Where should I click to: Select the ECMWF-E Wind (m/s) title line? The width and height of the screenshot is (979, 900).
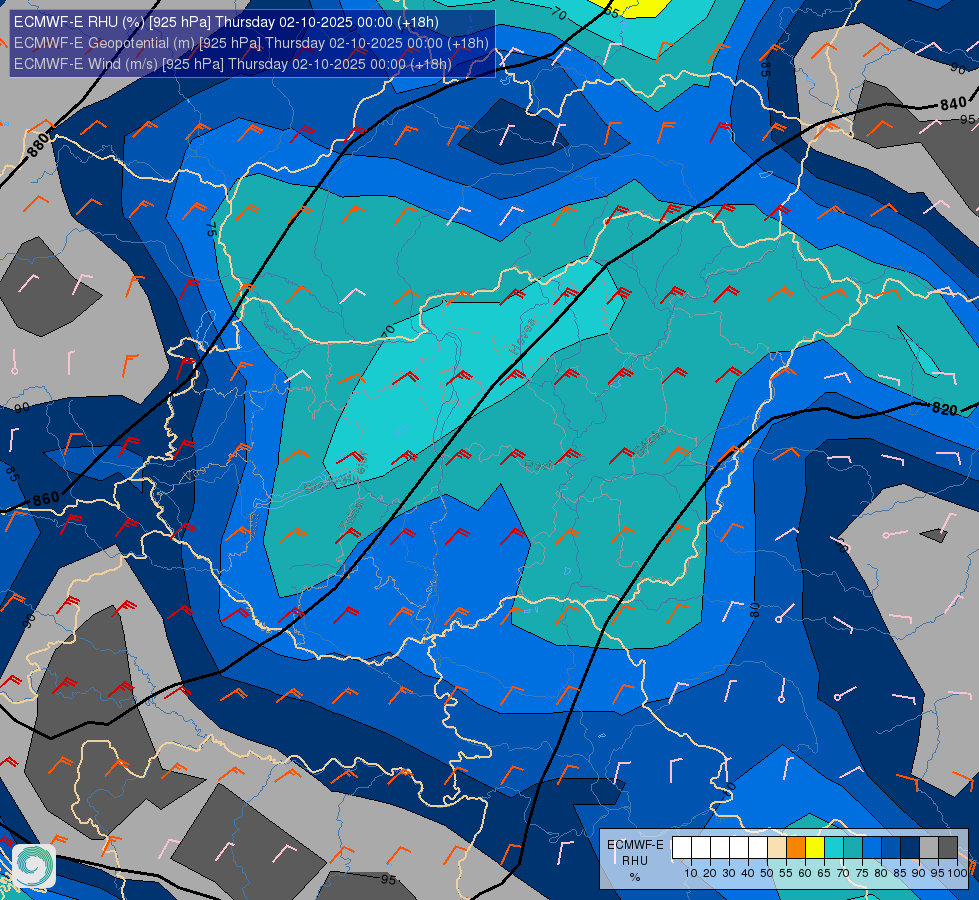pyautogui.click(x=232, y=64)
